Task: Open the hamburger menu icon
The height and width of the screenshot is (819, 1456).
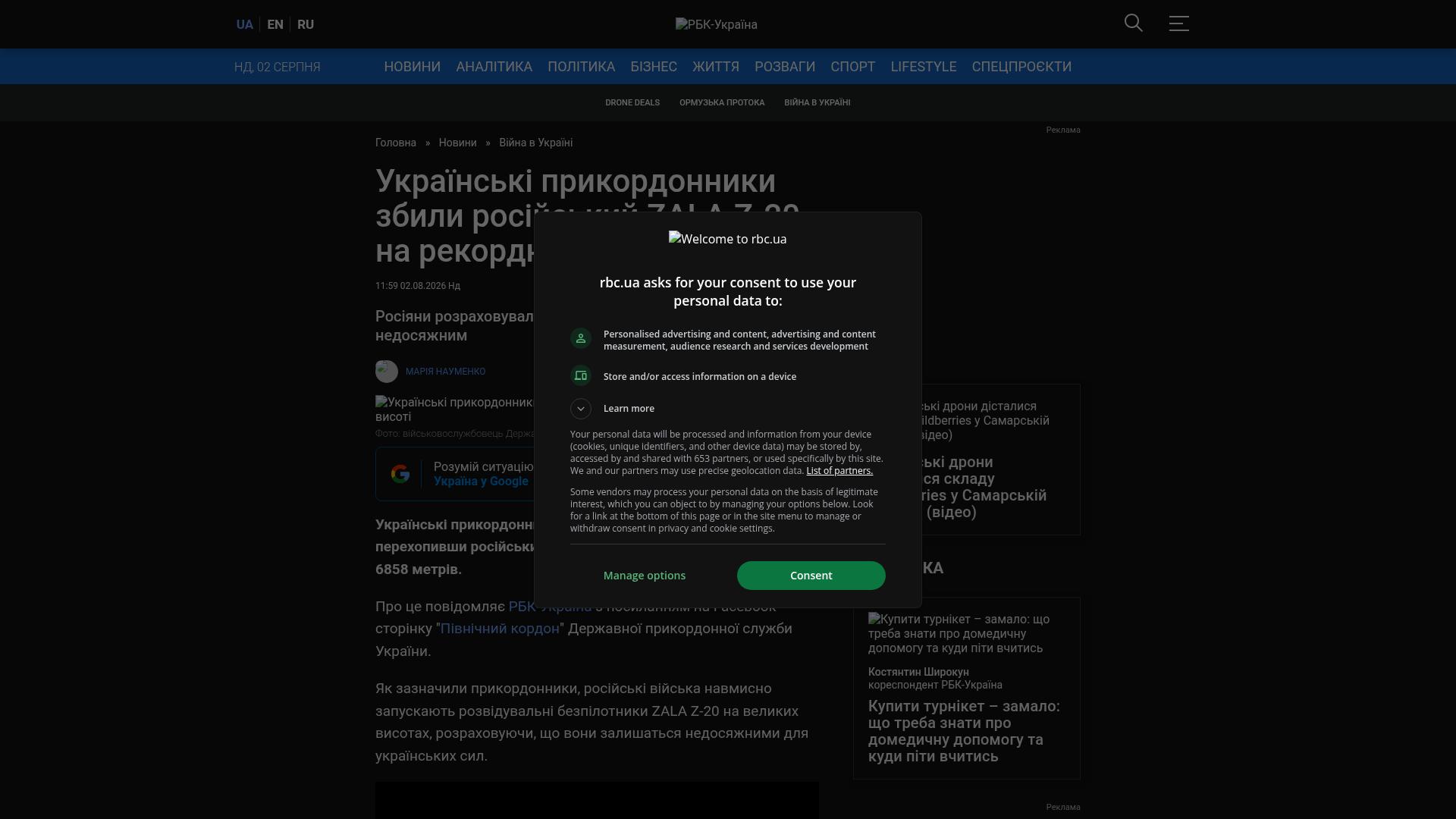Action: (1179, 24)
